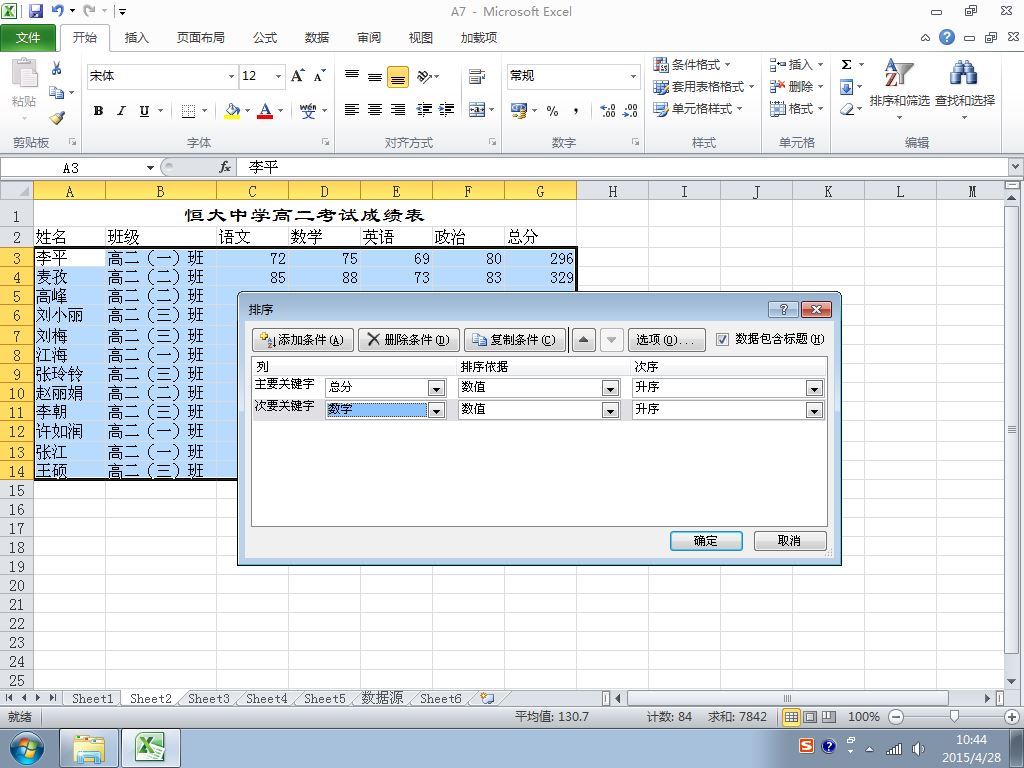Toggle Top Align vertical alignment
This screenshot has height=768, width=1024.
(352, 76)
